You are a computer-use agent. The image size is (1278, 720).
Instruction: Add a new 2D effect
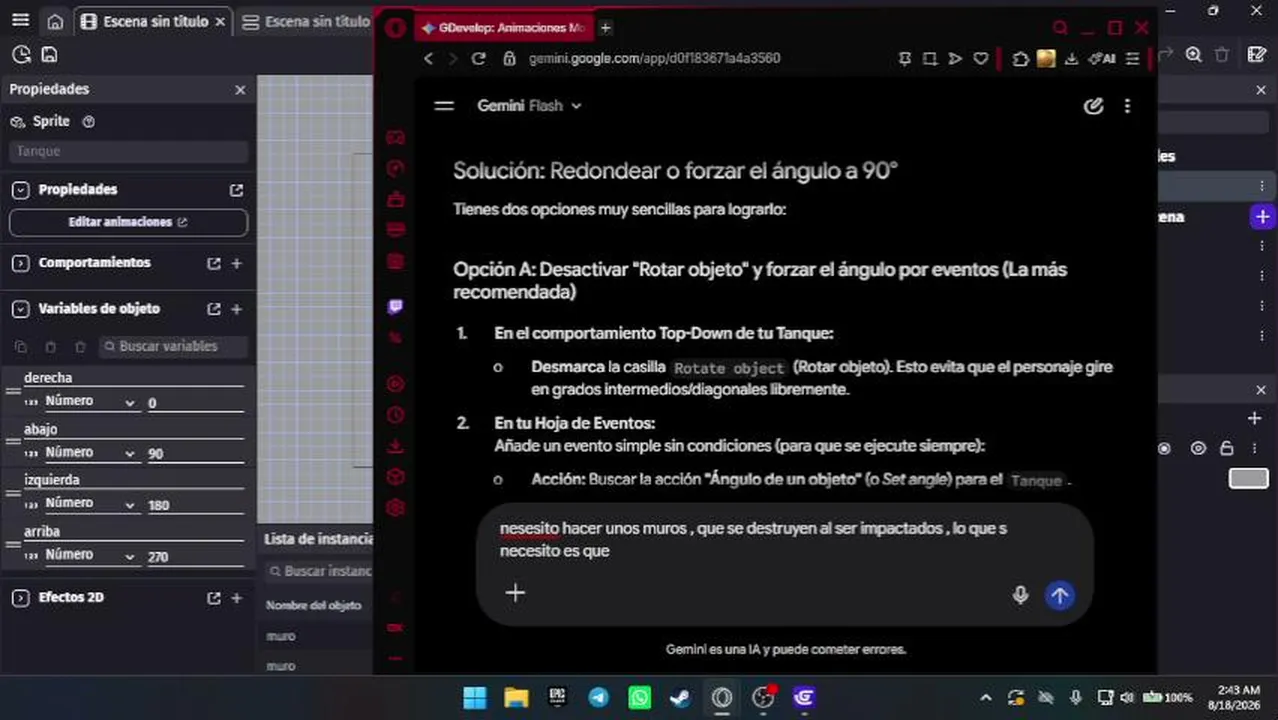coord(237,598)
